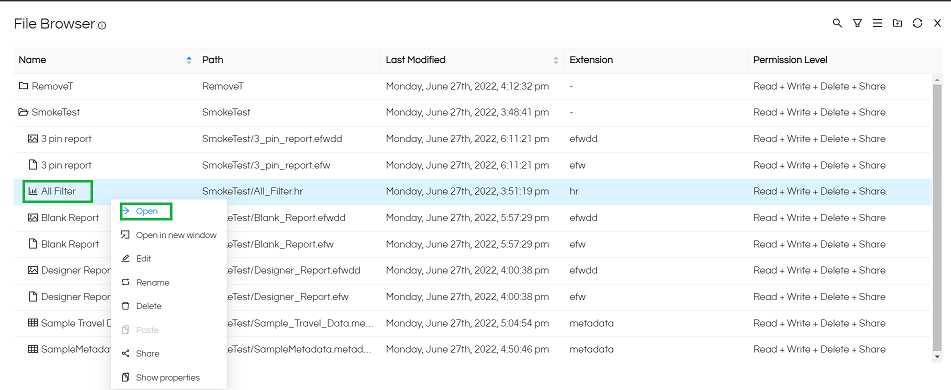951x390 pixels.
Task: Open the search icon in File Browser header
Action: [x=837, y=23]
